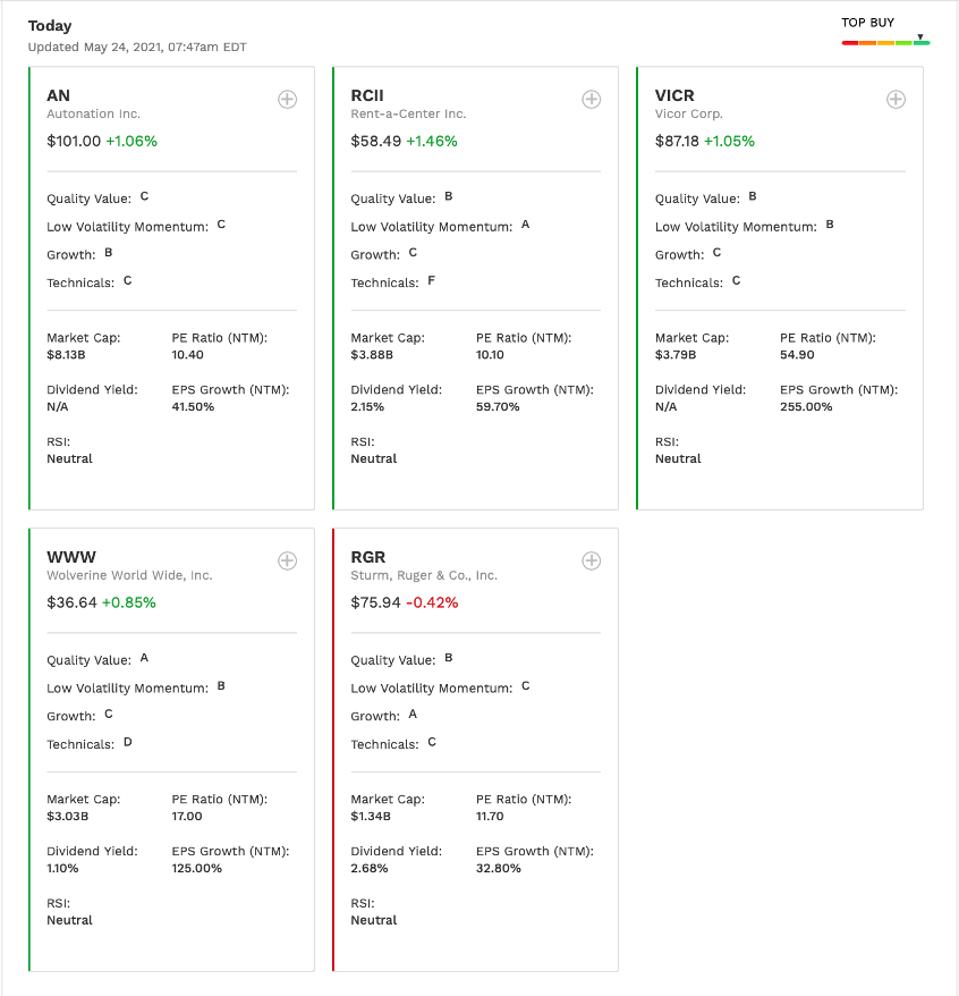The width and height of the screenshot is (959, 996).
Task: Click the TOP BUY rating color bar
Action: coord(885,43)
